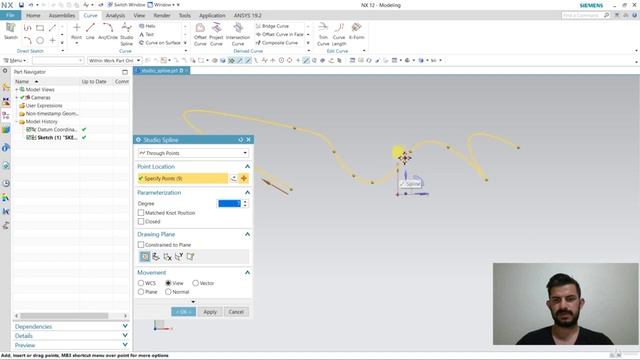Open the Menu button in top border bar
Image resolution: width=640 pixels, height=360 pixels.
click(15, 60)
